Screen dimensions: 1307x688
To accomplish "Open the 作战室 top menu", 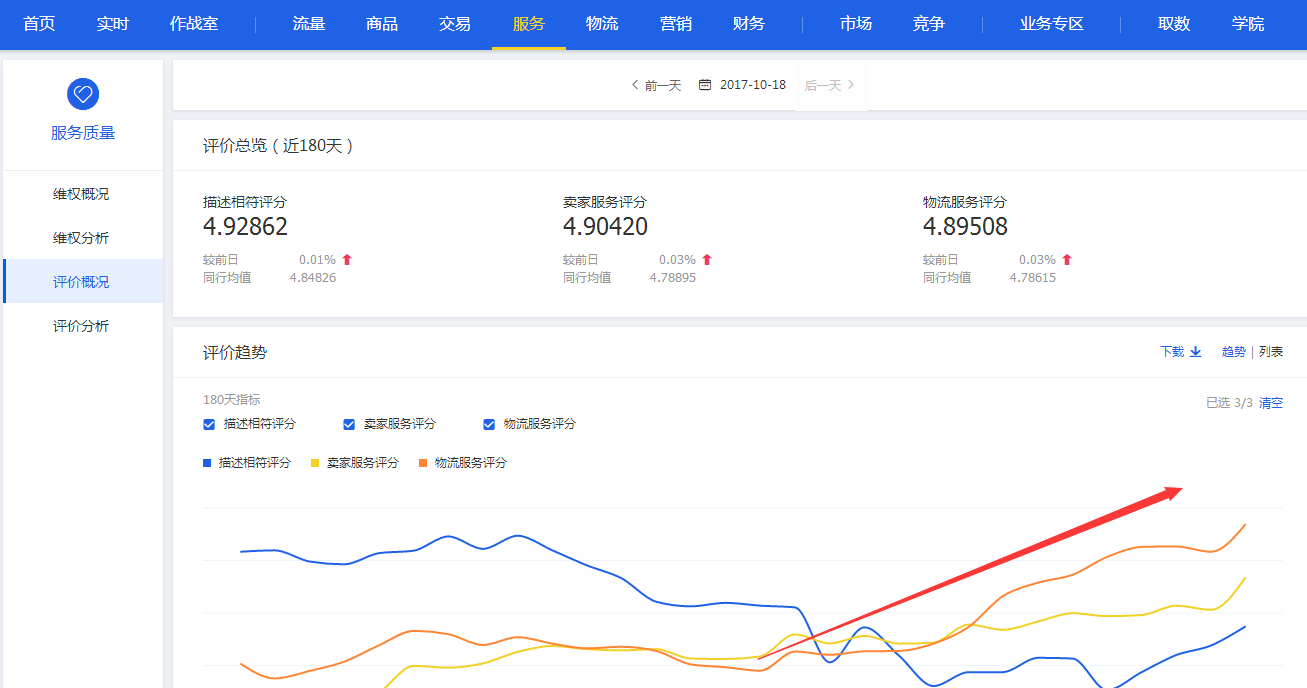I will 194,24.
